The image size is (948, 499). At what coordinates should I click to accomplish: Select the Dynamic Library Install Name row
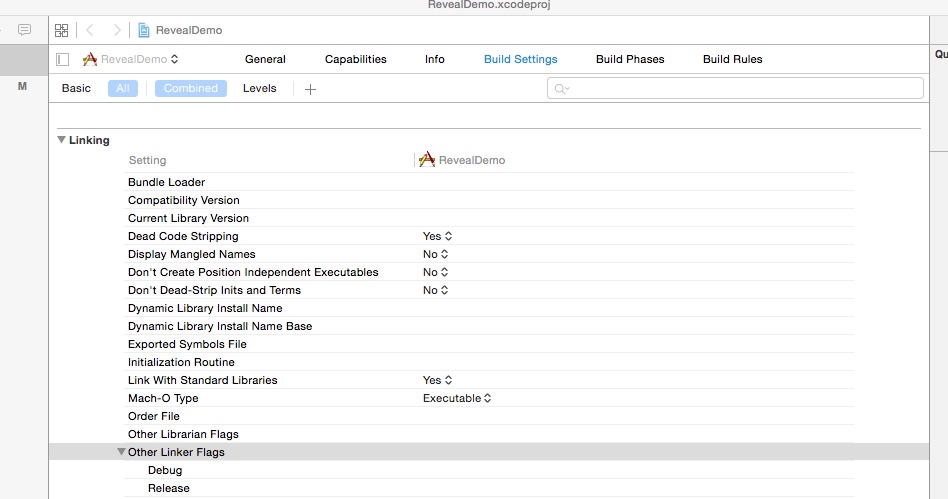489,308
